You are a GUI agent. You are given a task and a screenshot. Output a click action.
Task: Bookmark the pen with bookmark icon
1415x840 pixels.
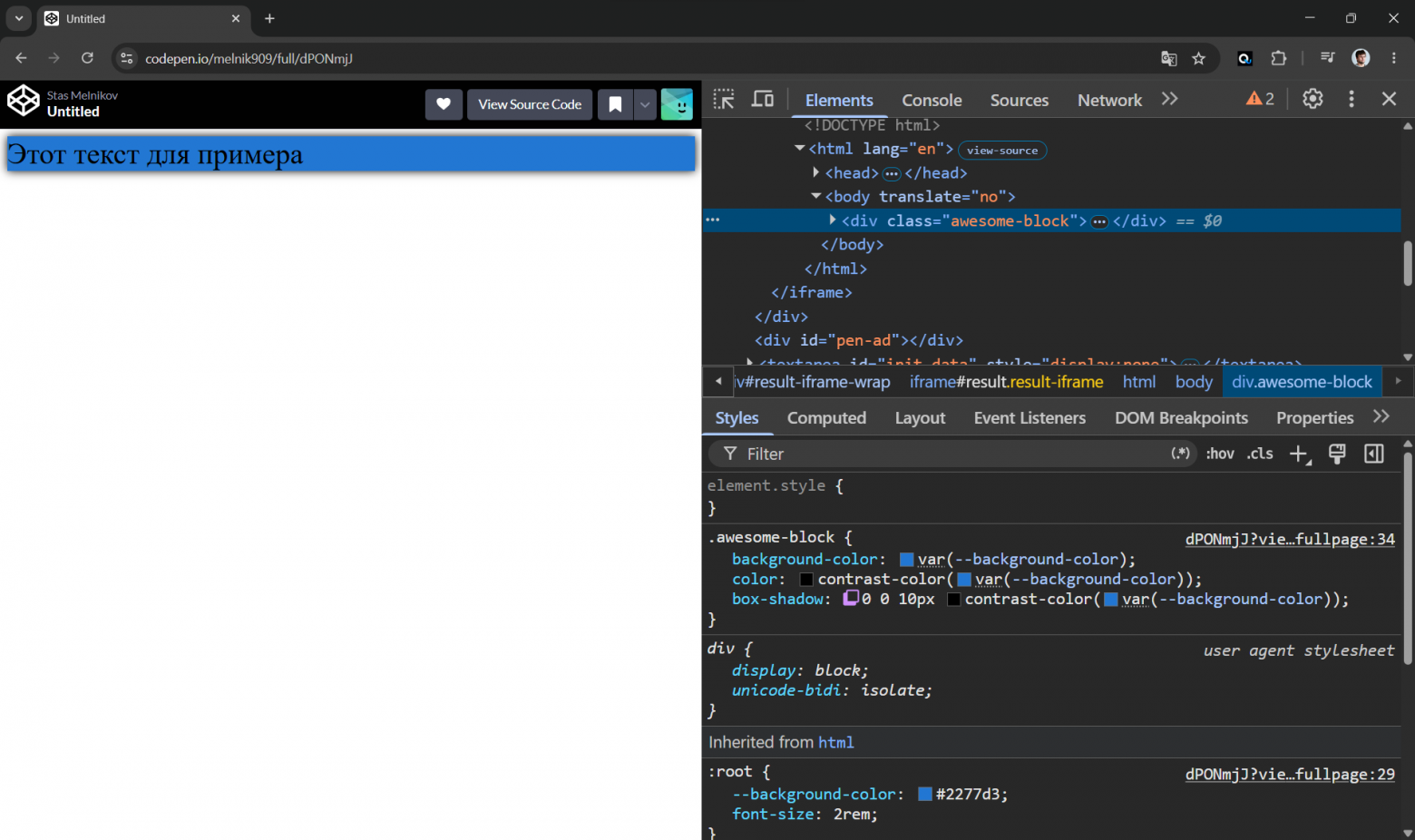pyautogui.click(x=615, y=104)
